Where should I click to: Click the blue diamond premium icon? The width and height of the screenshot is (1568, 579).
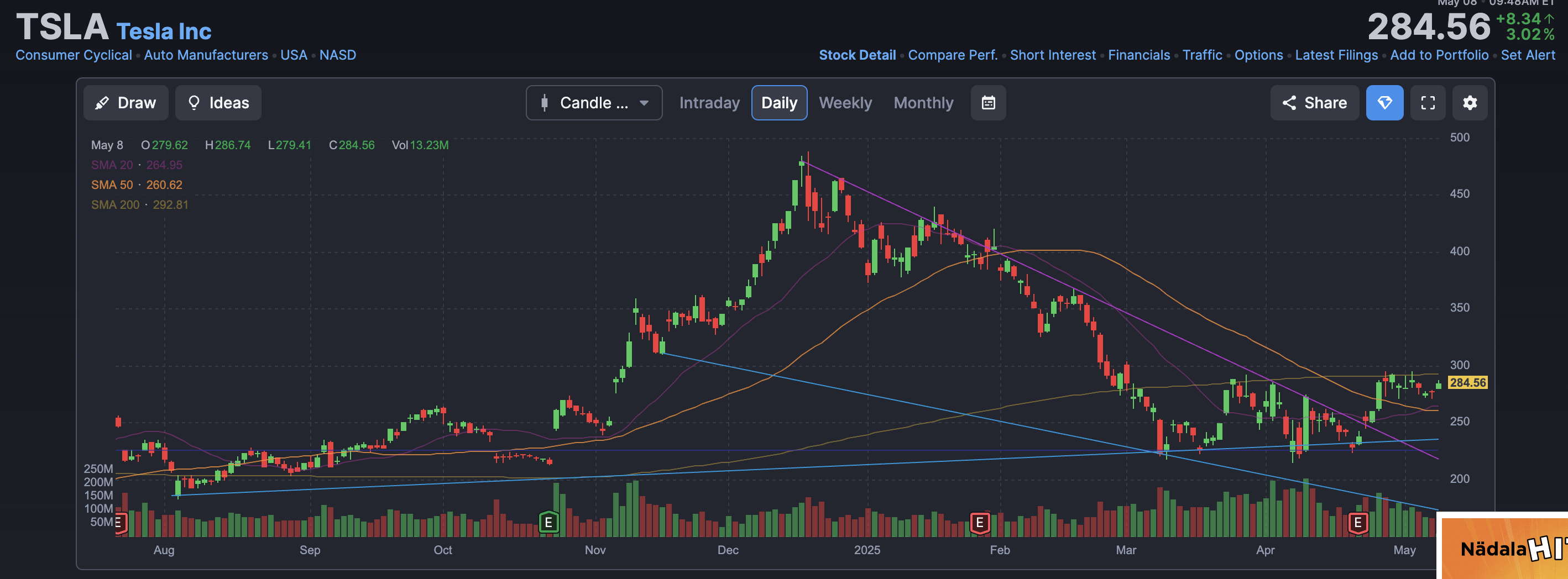(x=1384, y=103)
